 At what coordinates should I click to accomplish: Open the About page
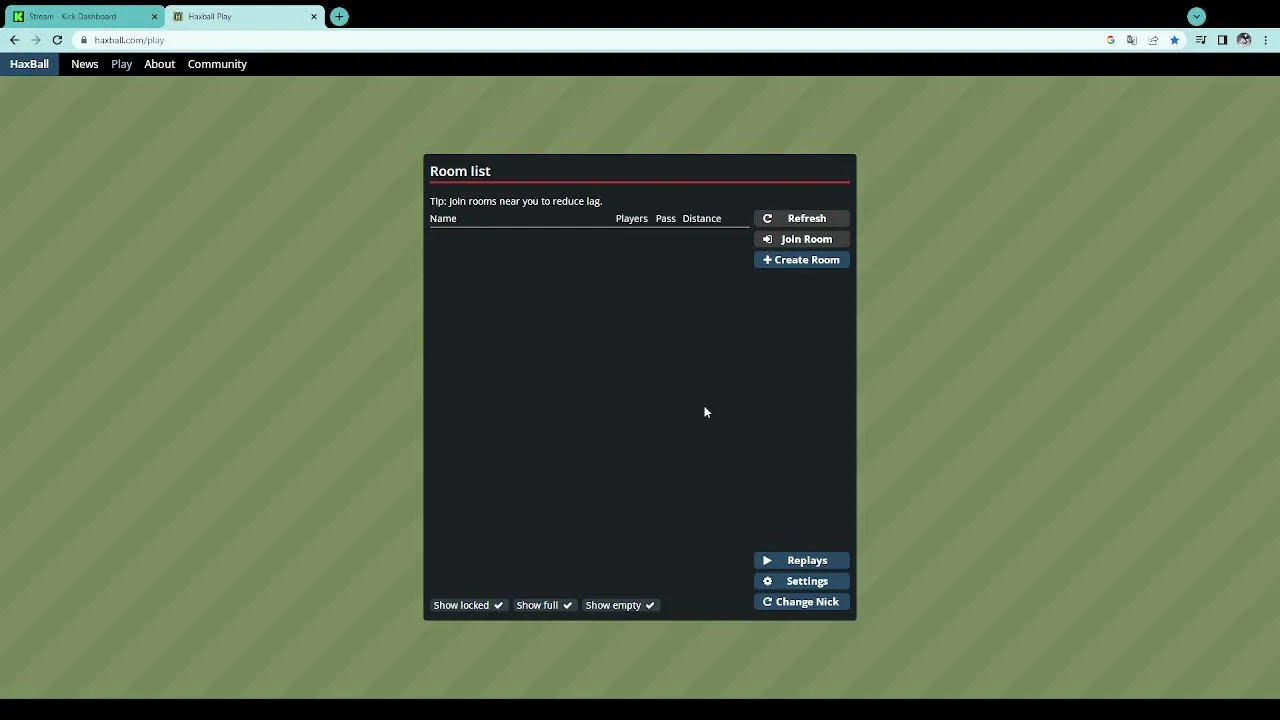tap(159, 64)
